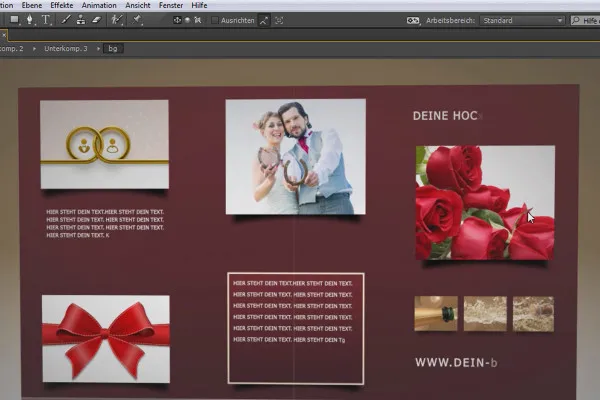Select the Roto Brush tool
This screenshot has height=400, width=600.
(x=116, y=20)
